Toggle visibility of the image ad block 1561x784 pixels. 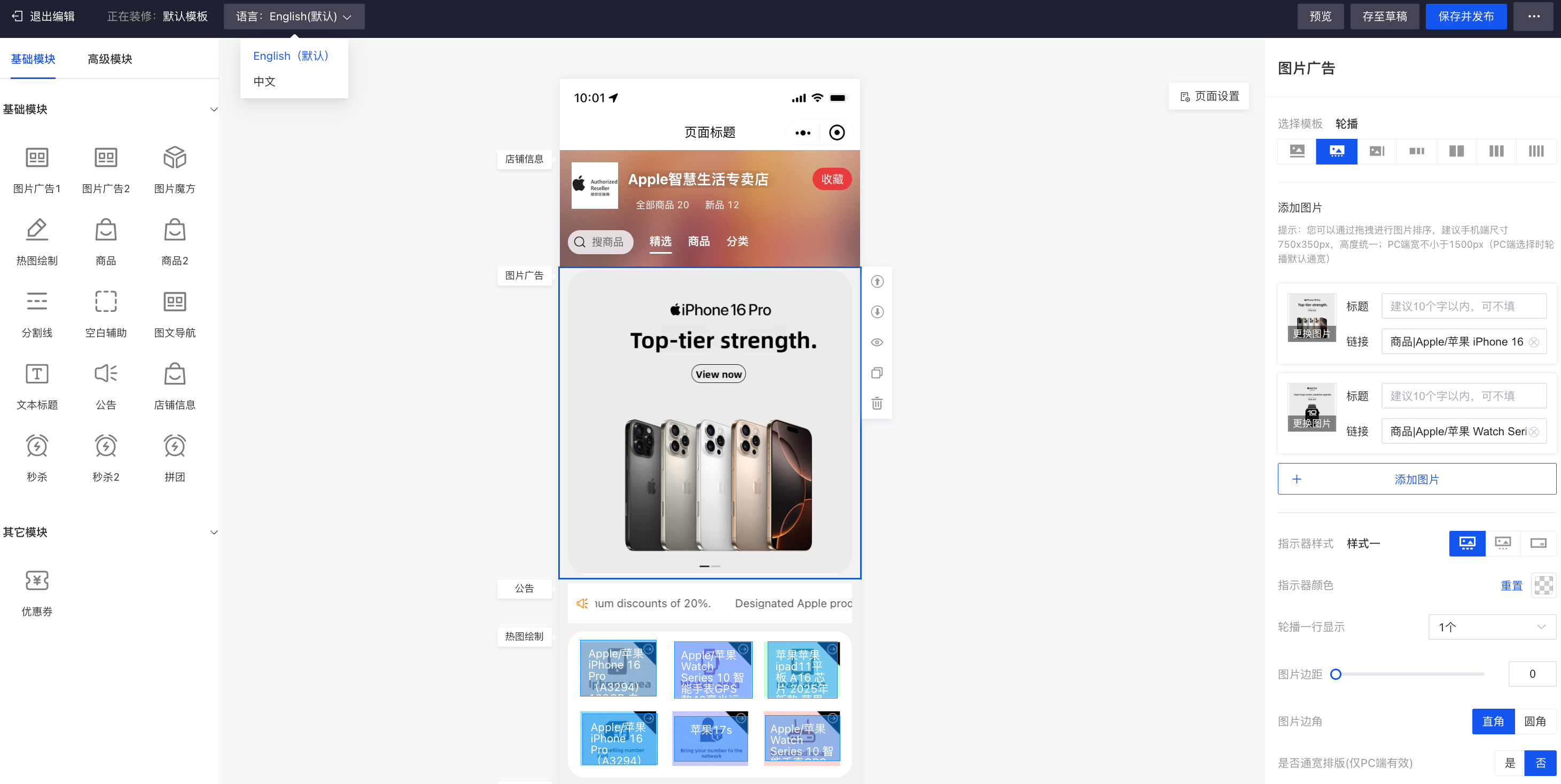click(x=877, y=342)
